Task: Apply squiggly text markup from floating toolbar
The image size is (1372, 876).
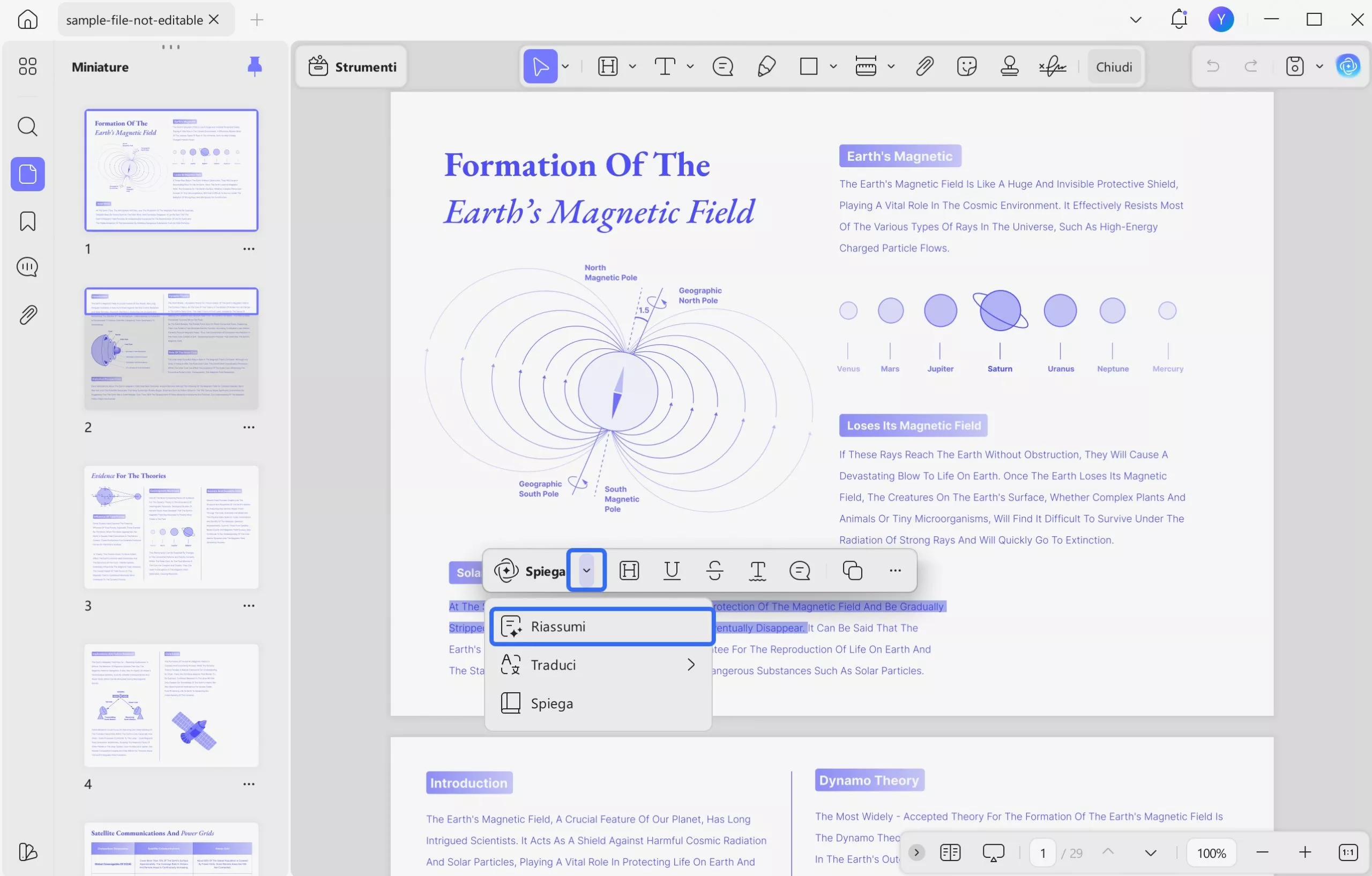Action: coord(757,570)
